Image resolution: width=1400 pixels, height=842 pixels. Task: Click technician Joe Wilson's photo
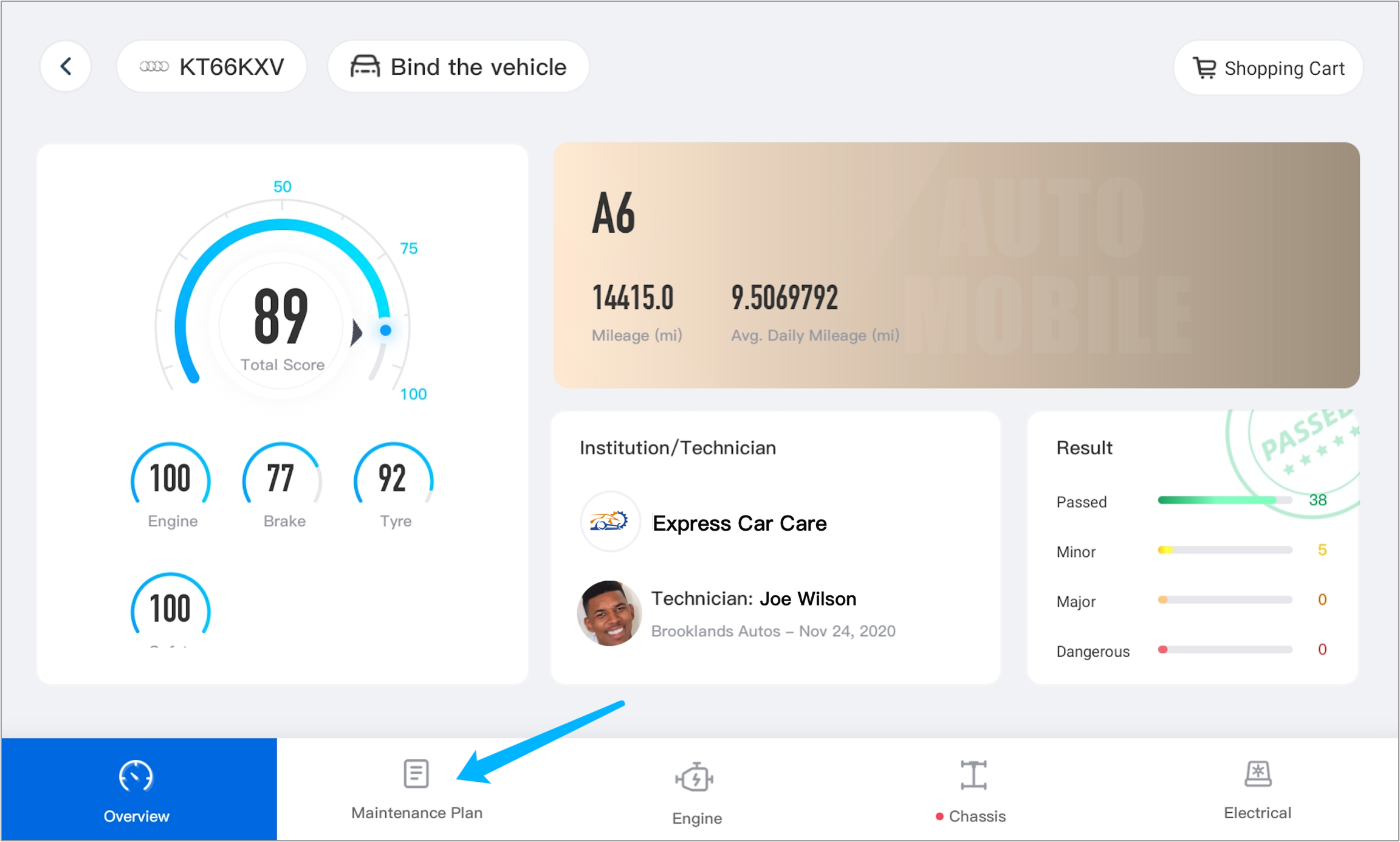pos(609,613)
